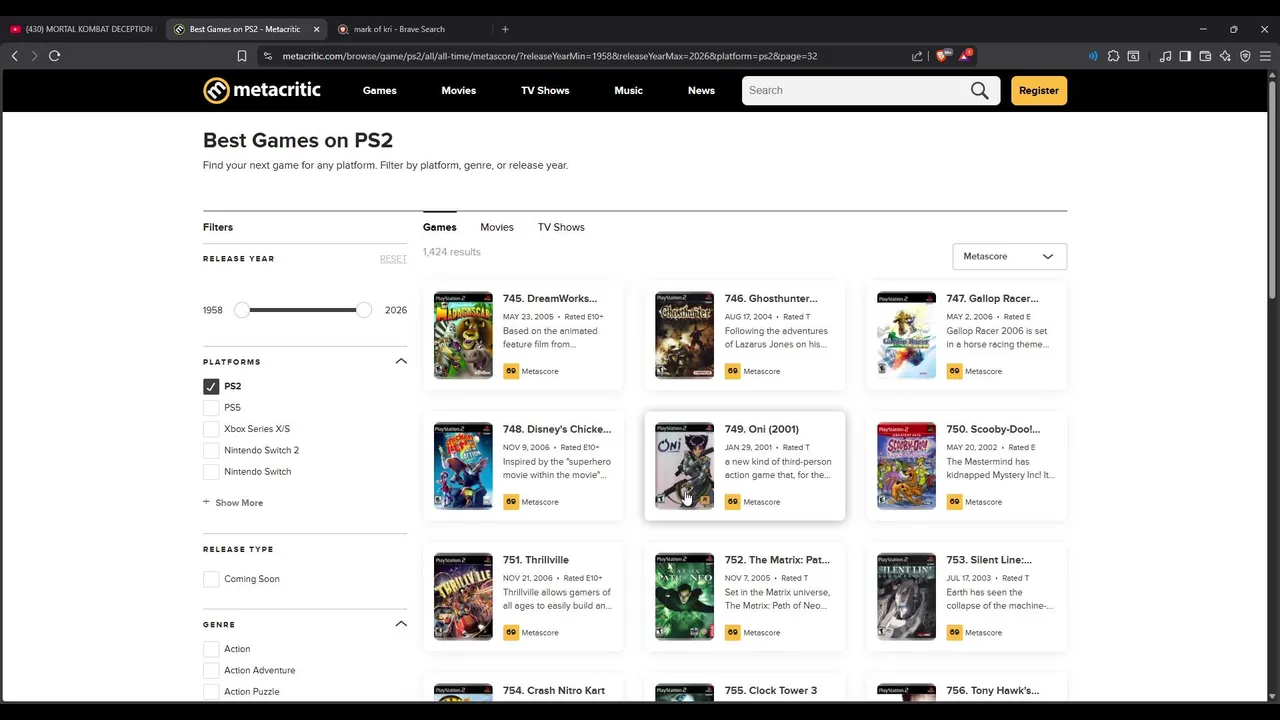
Task: Check the Nintendo Switch checkbox
Action: 211,472
